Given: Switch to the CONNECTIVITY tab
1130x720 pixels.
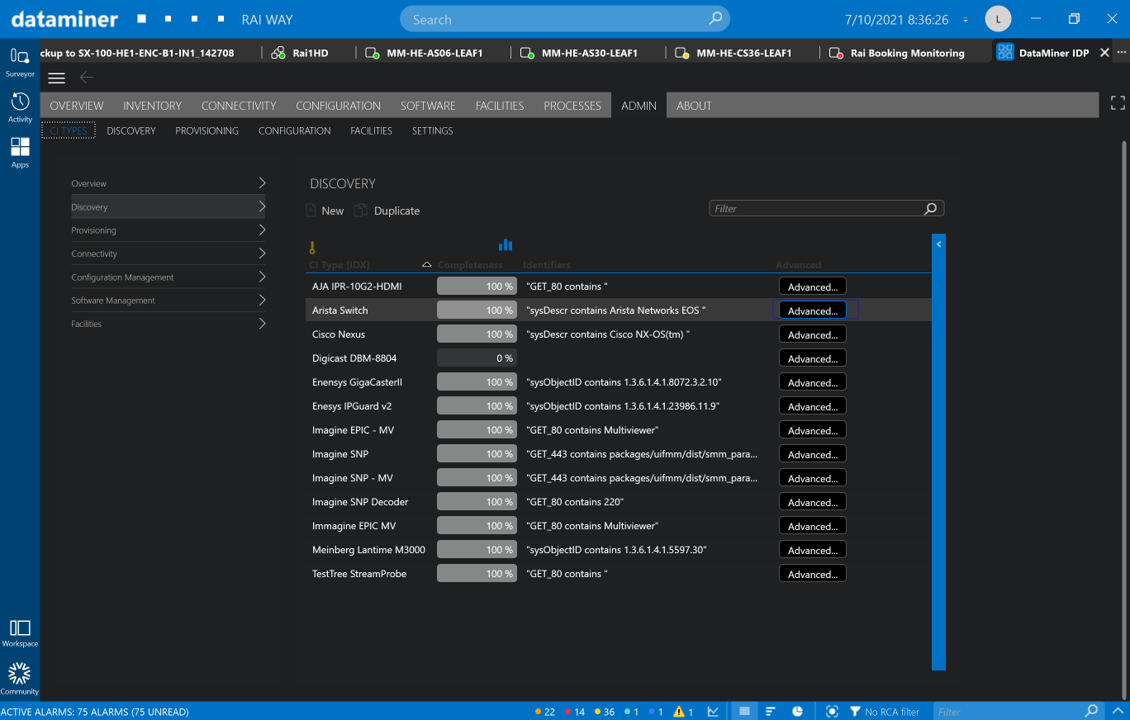Looking at the screenshot, I should tap(239, 105).
